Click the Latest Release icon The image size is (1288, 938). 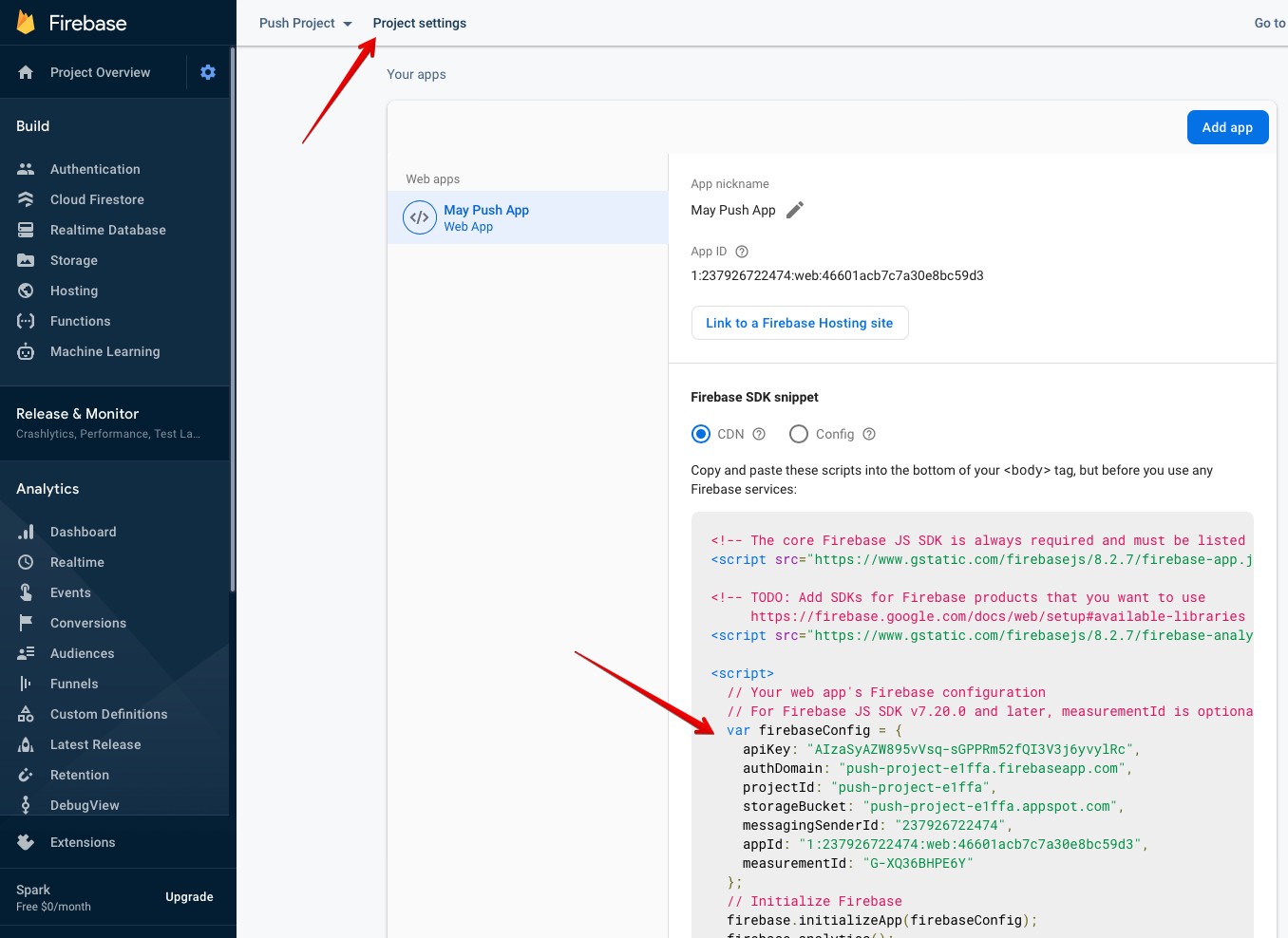click(26, 744)
